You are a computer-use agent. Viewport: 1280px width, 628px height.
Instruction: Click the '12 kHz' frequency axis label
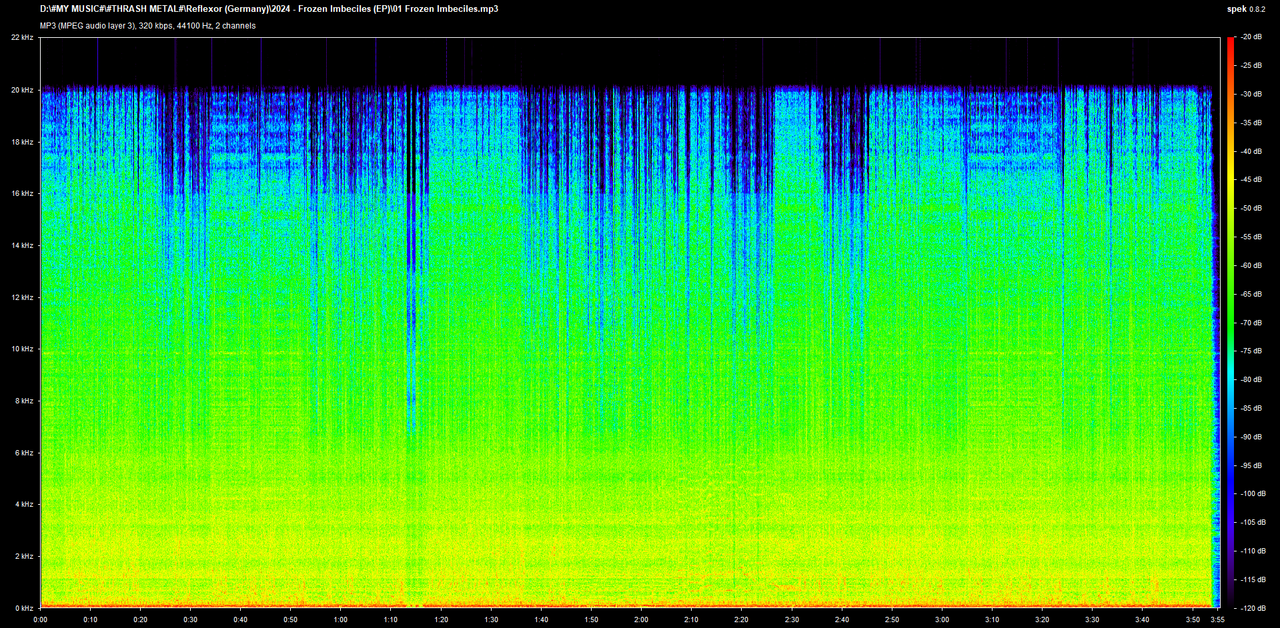point(22,297)
